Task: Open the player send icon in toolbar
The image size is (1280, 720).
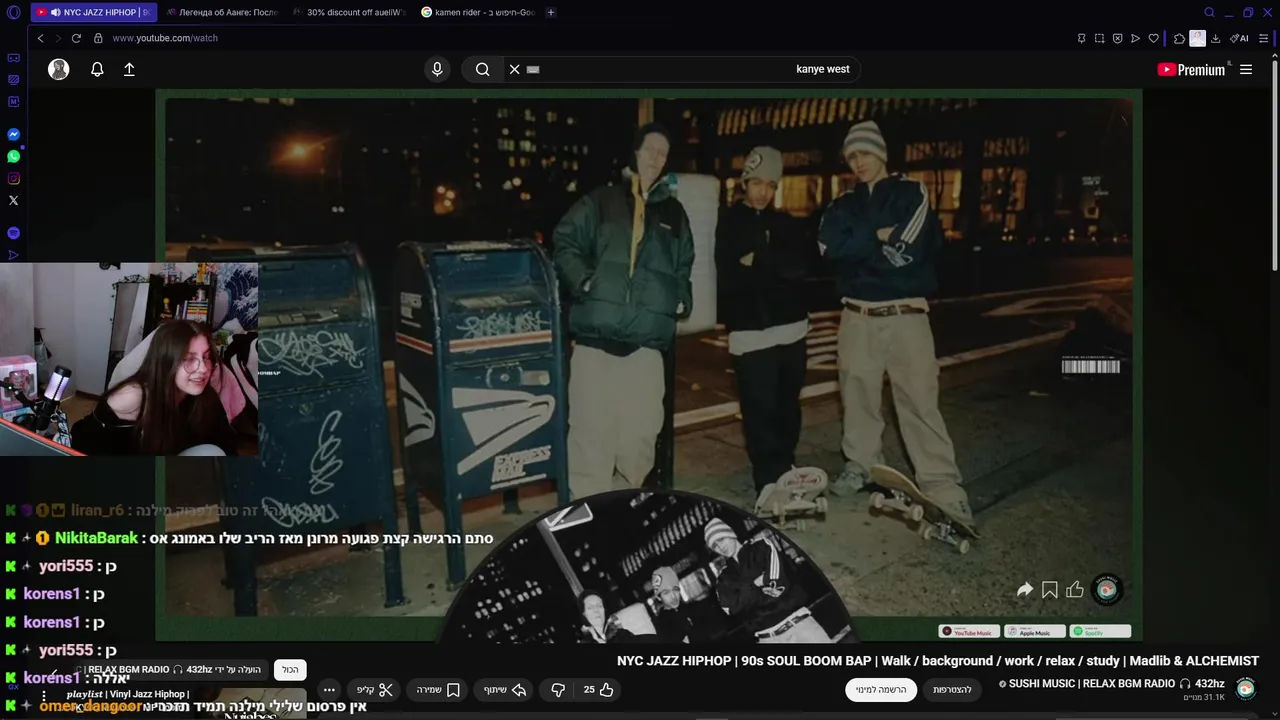Action: click(x=1135, y=38)
